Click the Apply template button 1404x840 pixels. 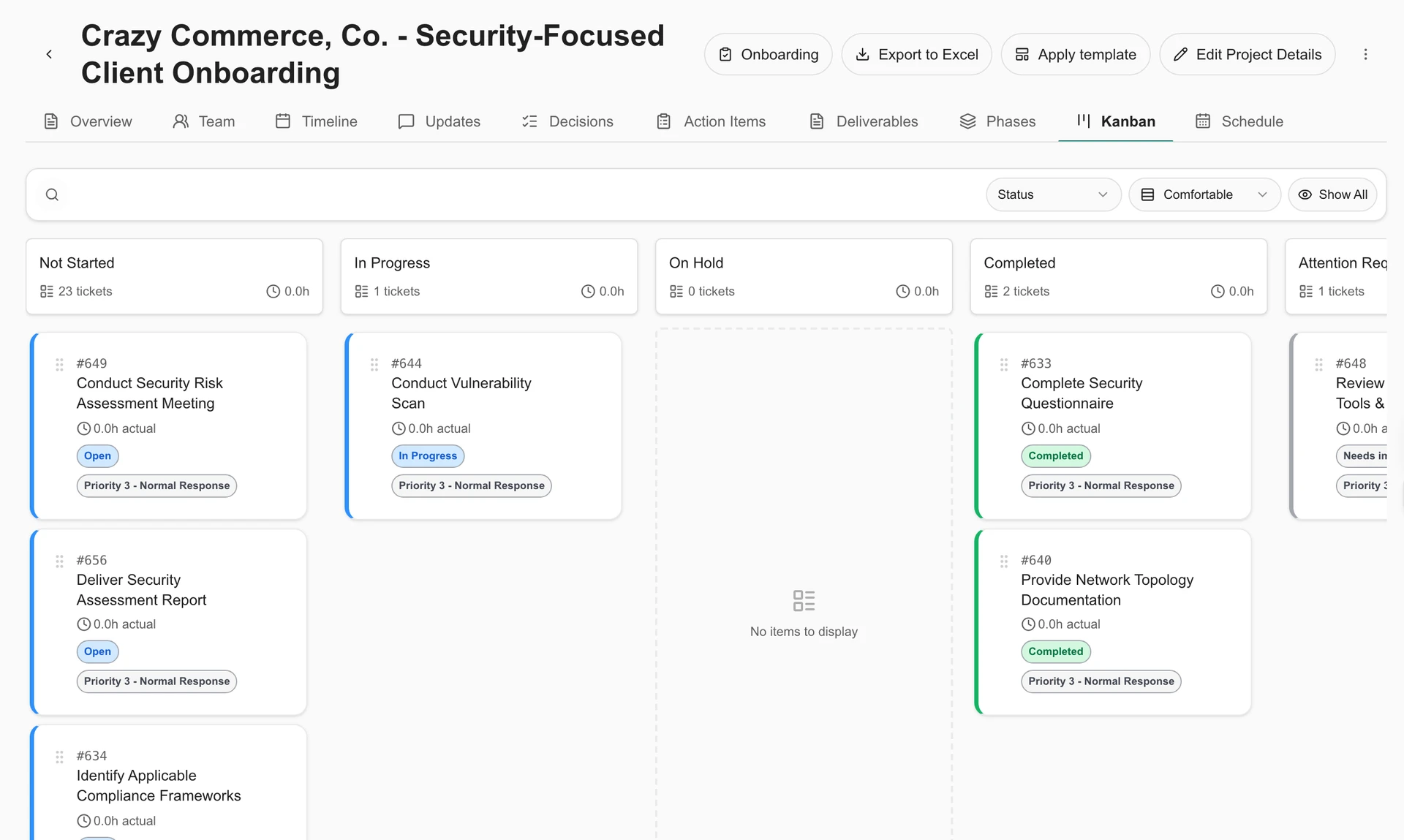click(1075, 54)
